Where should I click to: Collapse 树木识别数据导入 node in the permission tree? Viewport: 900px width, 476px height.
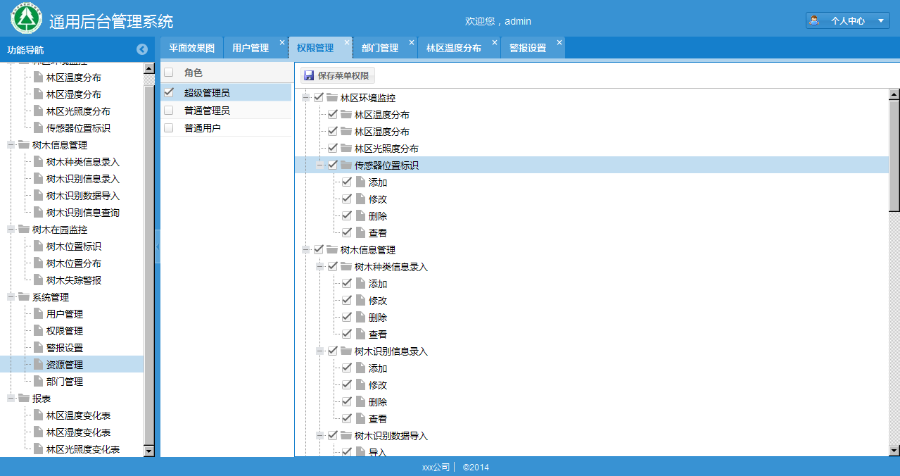(x=320, y=435)
